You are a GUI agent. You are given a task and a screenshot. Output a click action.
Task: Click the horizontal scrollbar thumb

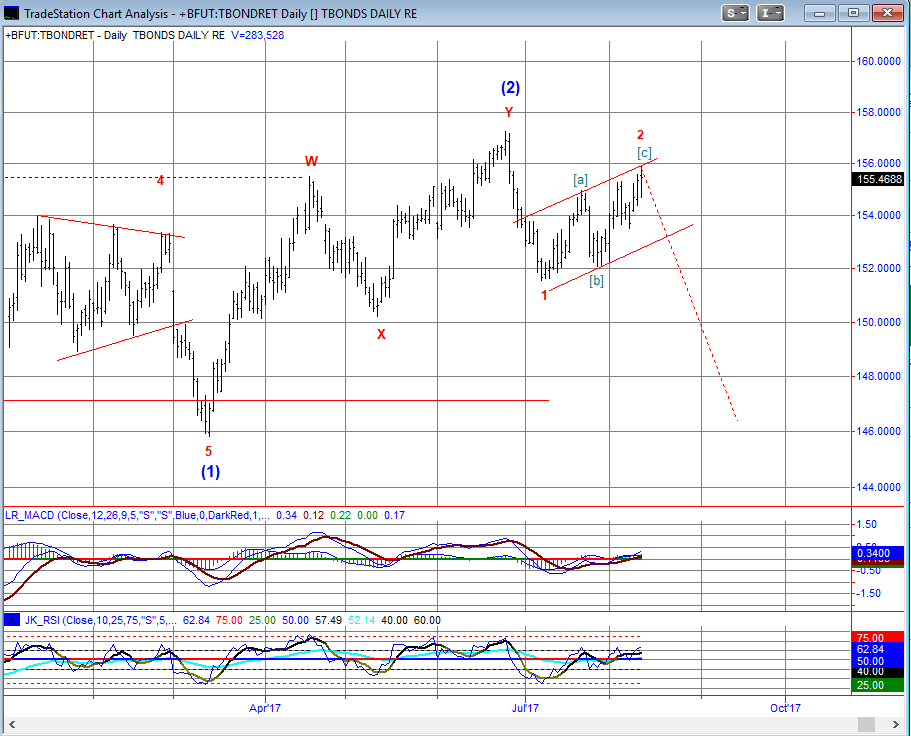point(866,724)
